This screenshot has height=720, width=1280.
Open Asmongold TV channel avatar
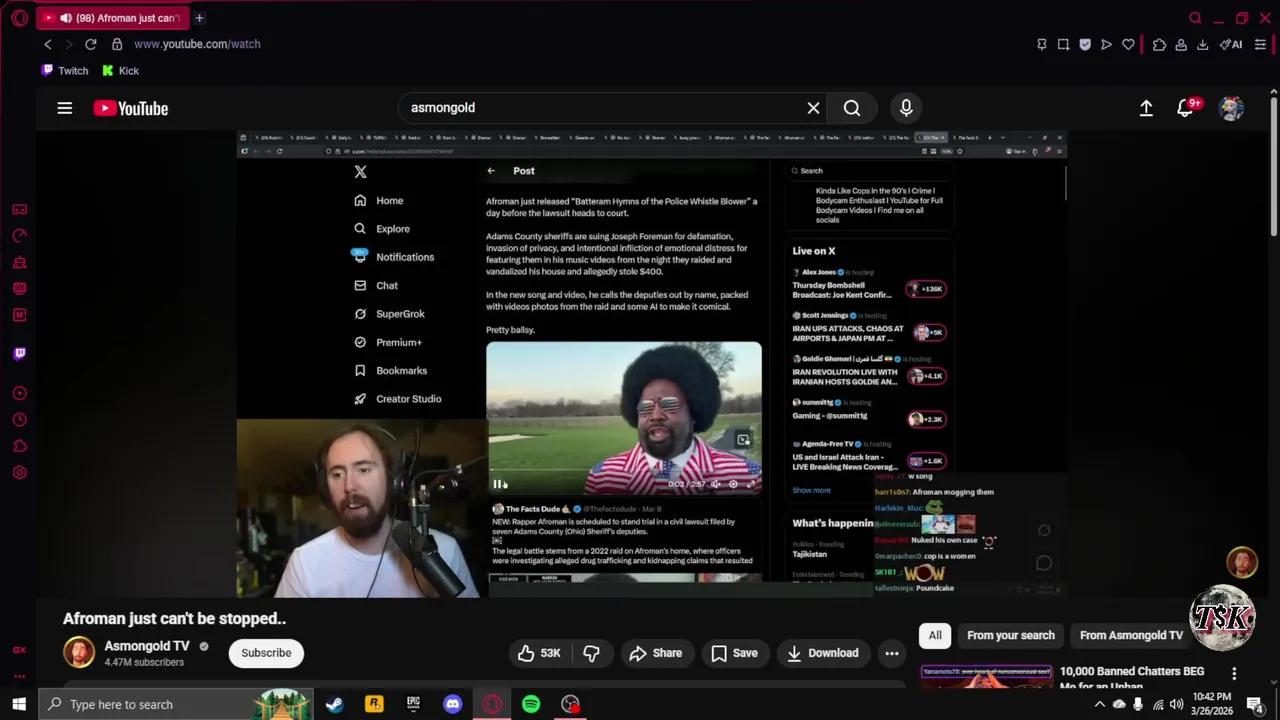coord(79,653)
